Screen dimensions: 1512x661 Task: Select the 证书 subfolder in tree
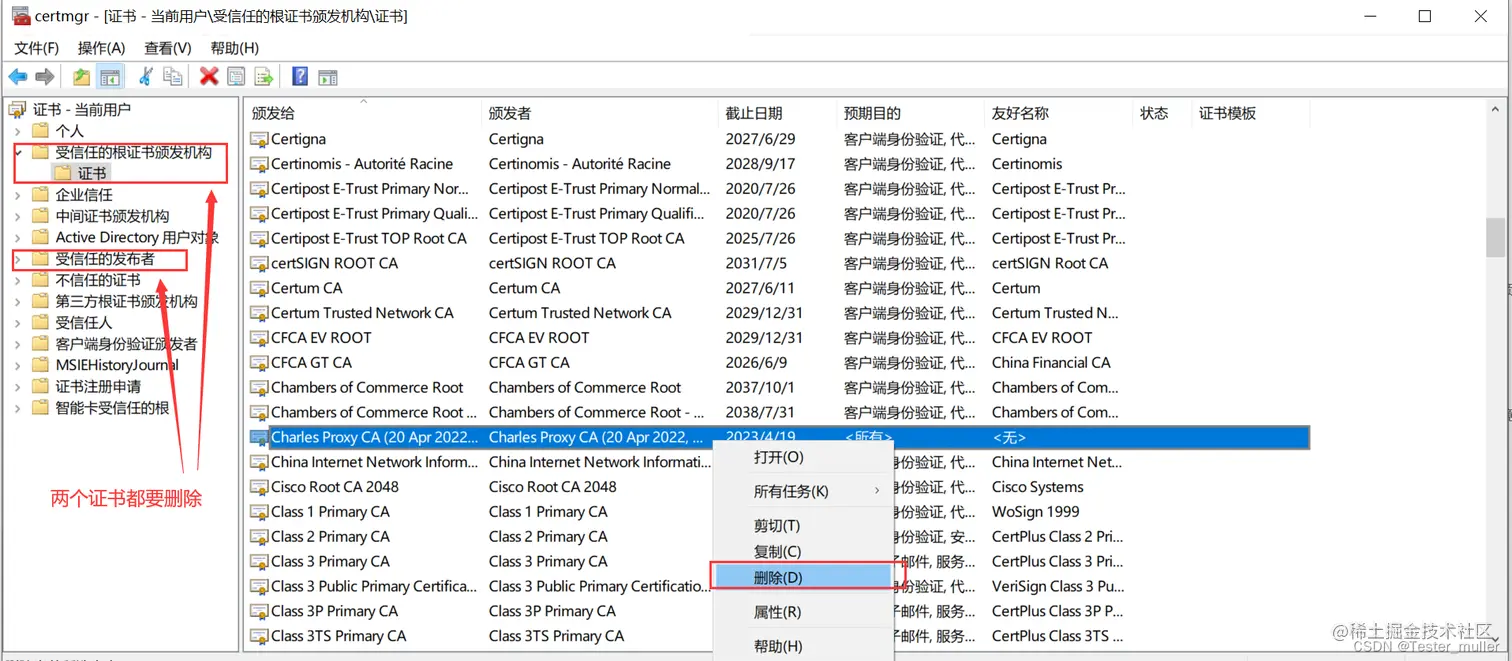coord(92,174)
